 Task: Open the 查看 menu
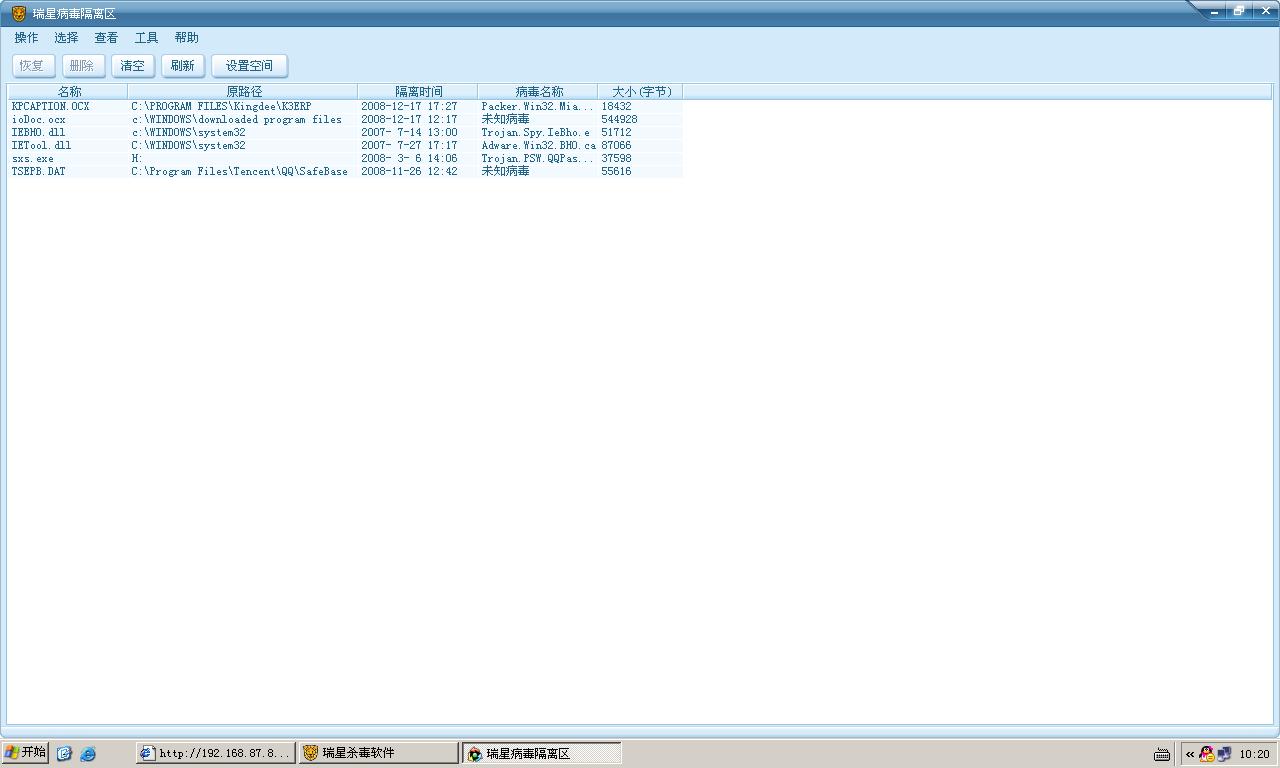(106, 38)
